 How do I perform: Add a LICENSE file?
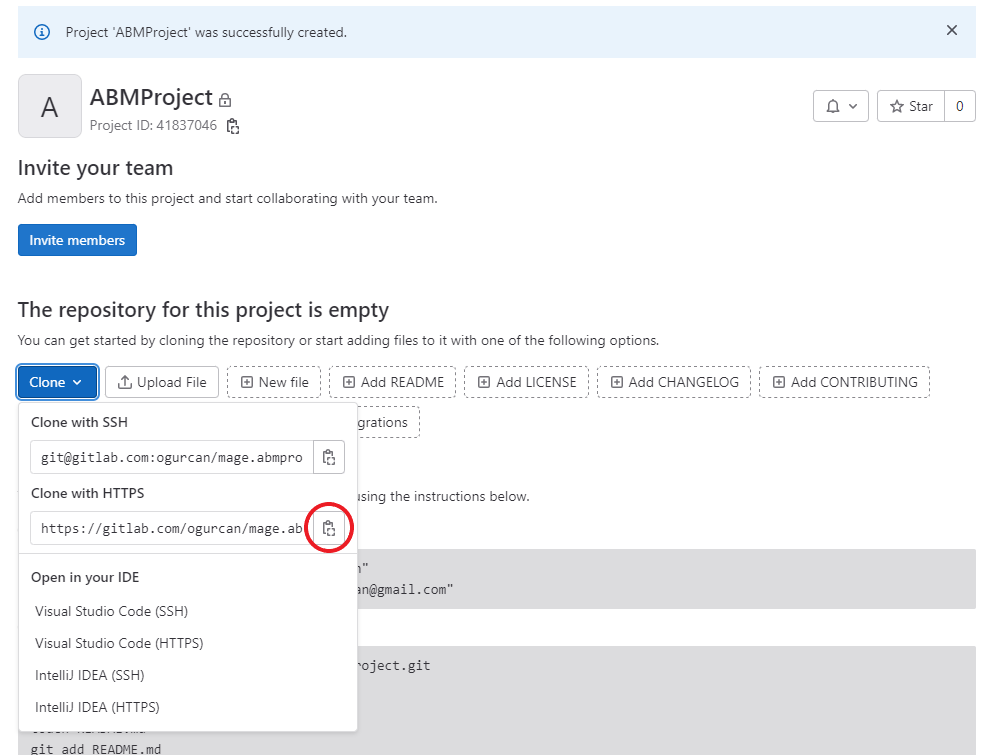tap(527, 382)
